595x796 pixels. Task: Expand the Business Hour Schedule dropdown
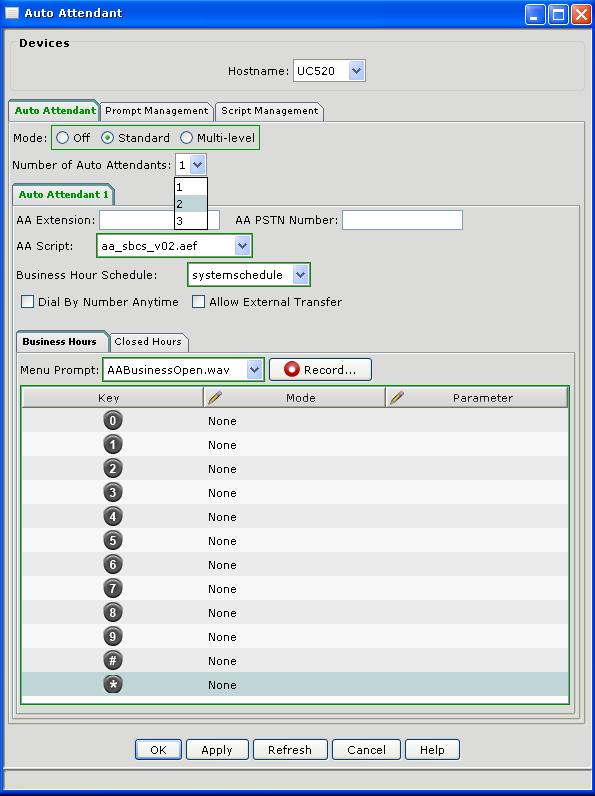tap(301, 275)
